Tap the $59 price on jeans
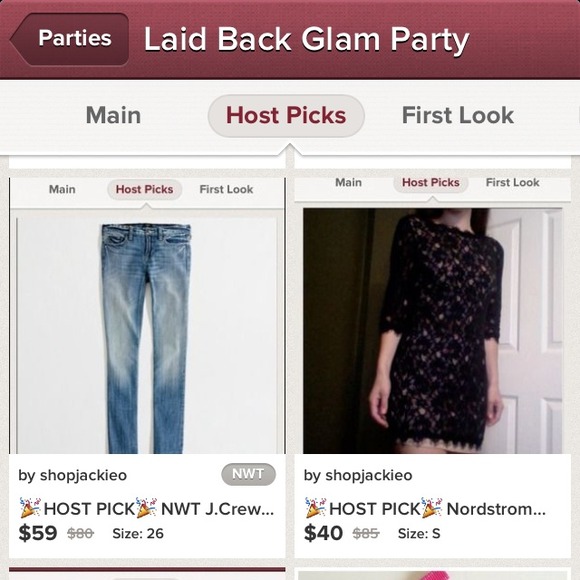 click(x=38, y=533)
